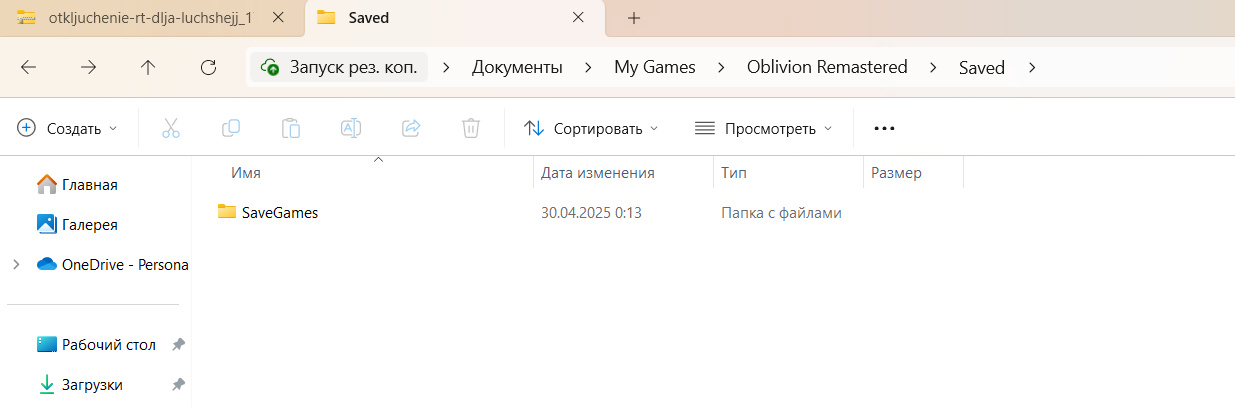Screen dimensions: 1235x407
Task: Select the SaveGames folder
Action: tap(279, 212)
